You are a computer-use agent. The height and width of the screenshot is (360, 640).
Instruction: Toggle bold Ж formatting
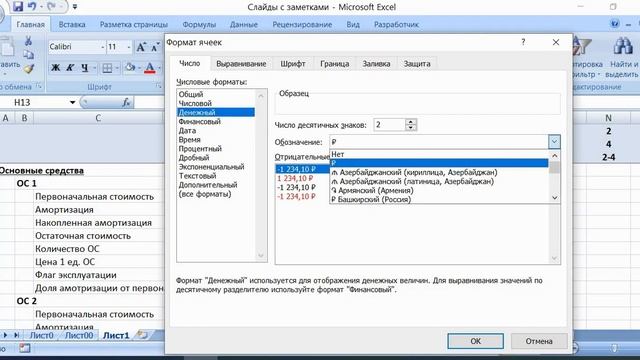(55, 68)
